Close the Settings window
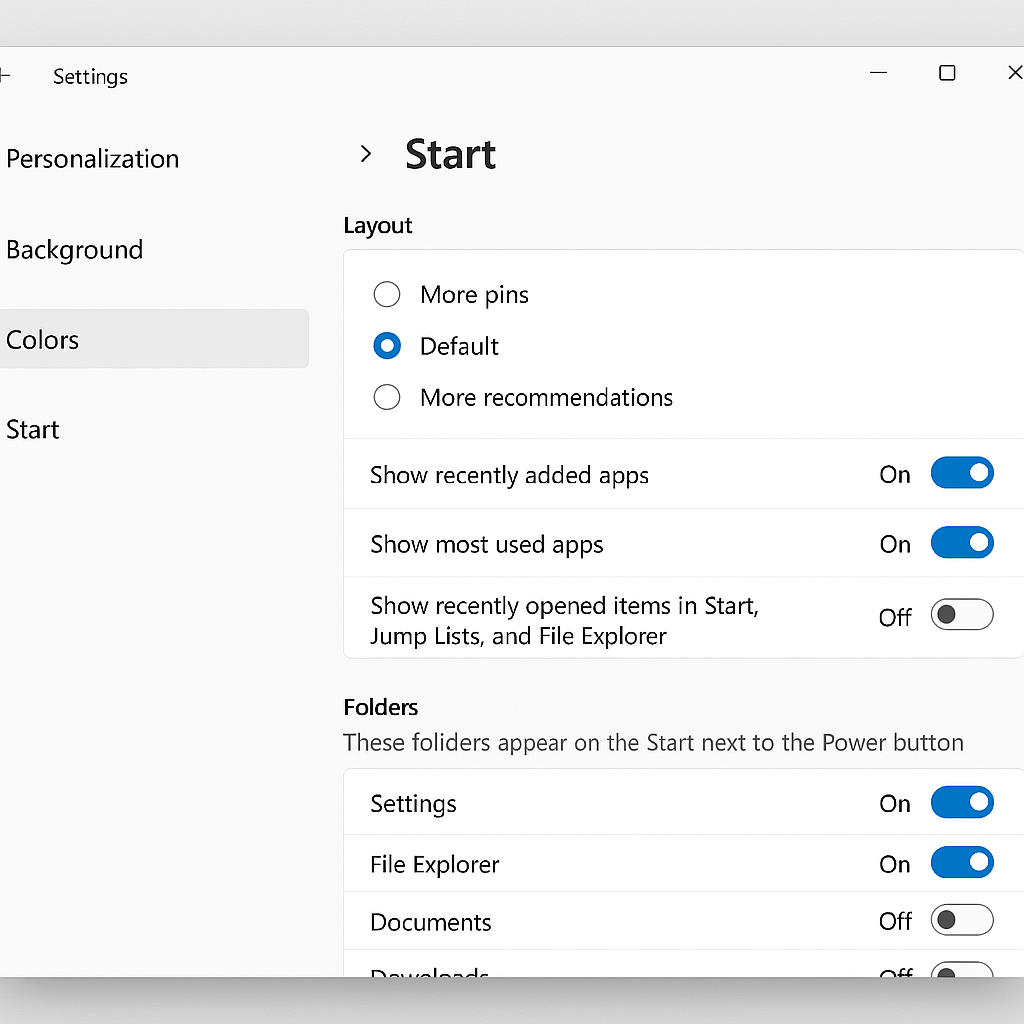Screen dimensions: 1024x1024 (x=1016, y=72)
